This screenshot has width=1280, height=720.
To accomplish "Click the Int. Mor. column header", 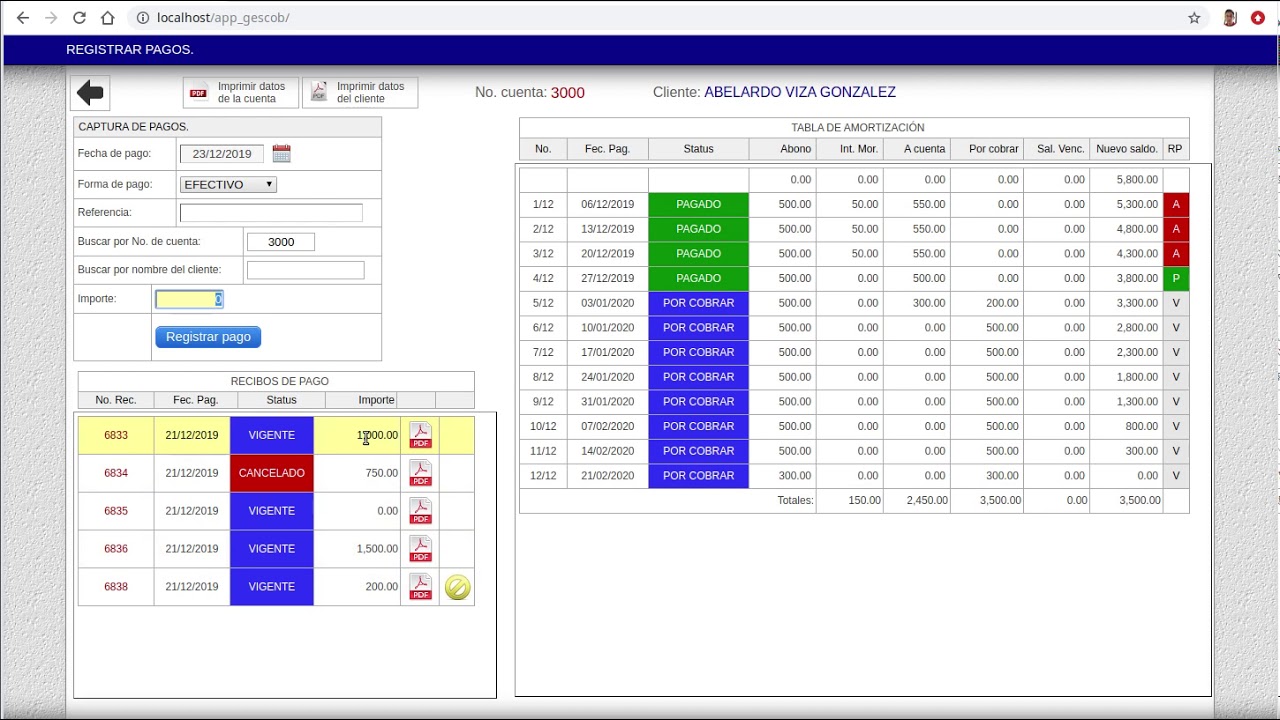I will click(850, 149).
